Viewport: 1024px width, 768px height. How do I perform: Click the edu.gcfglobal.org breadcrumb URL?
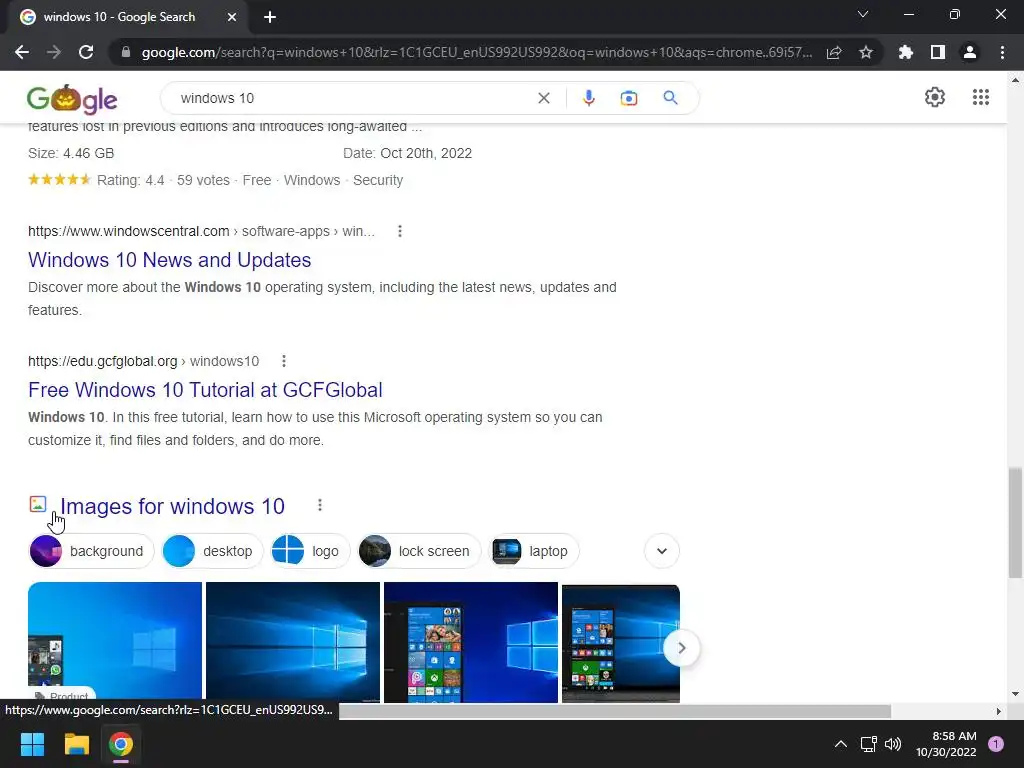[144, 361]
